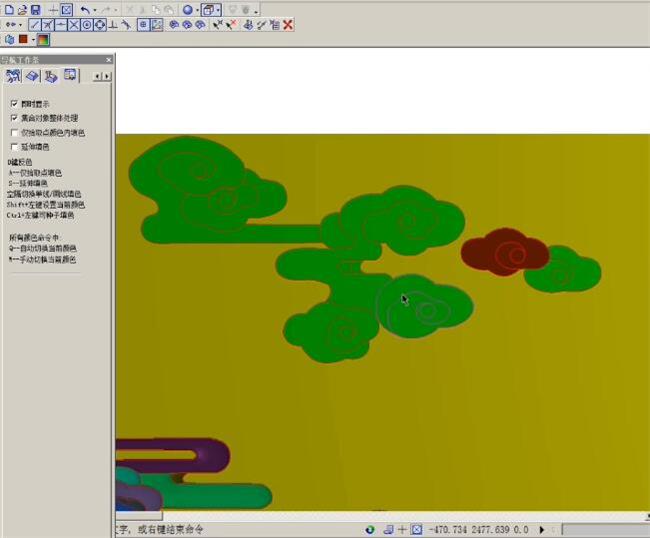Open a file with the folder icon

pyautogui.click(x=22, y=9)
